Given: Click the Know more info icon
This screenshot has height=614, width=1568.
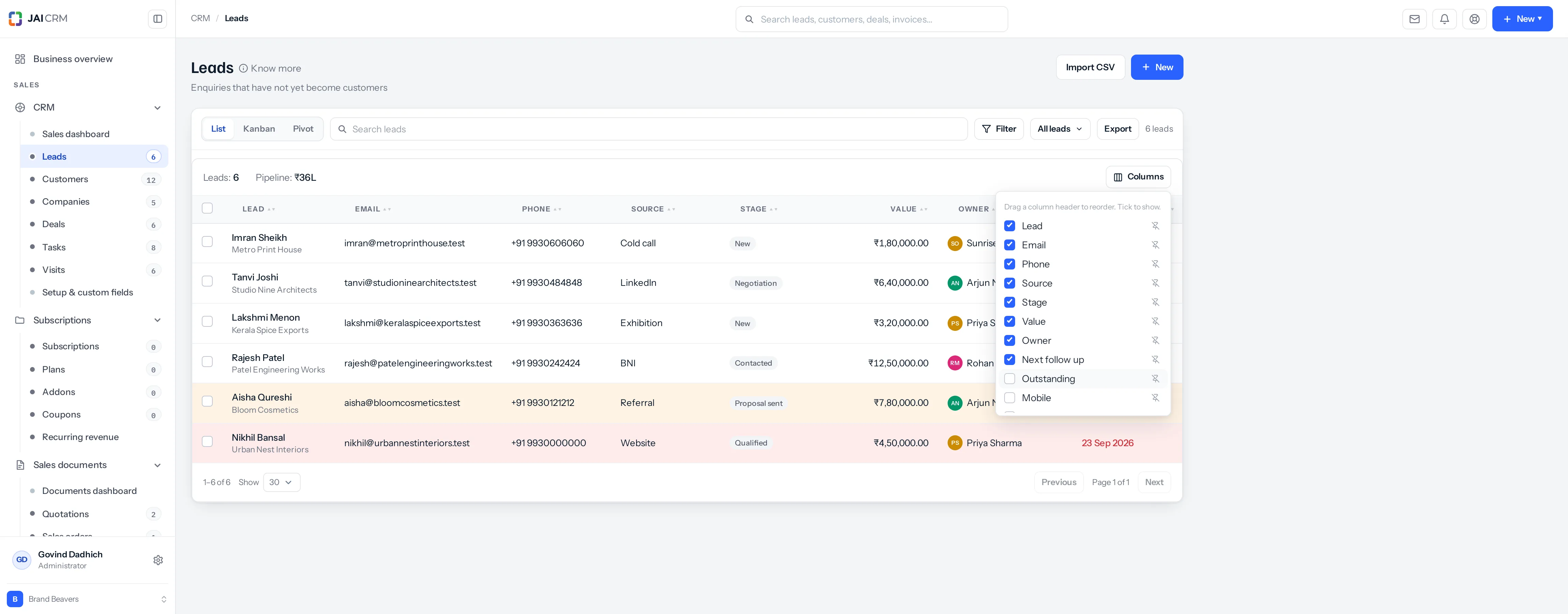Looking at the screenshot, I should click(243, 68).
